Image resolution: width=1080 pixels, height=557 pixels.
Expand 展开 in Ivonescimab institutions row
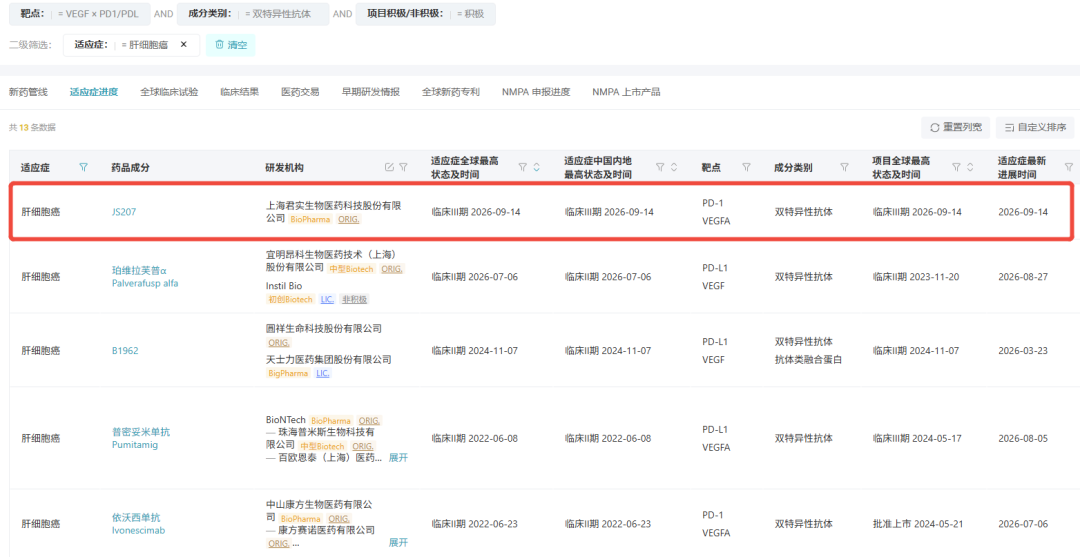pos(398,543)
